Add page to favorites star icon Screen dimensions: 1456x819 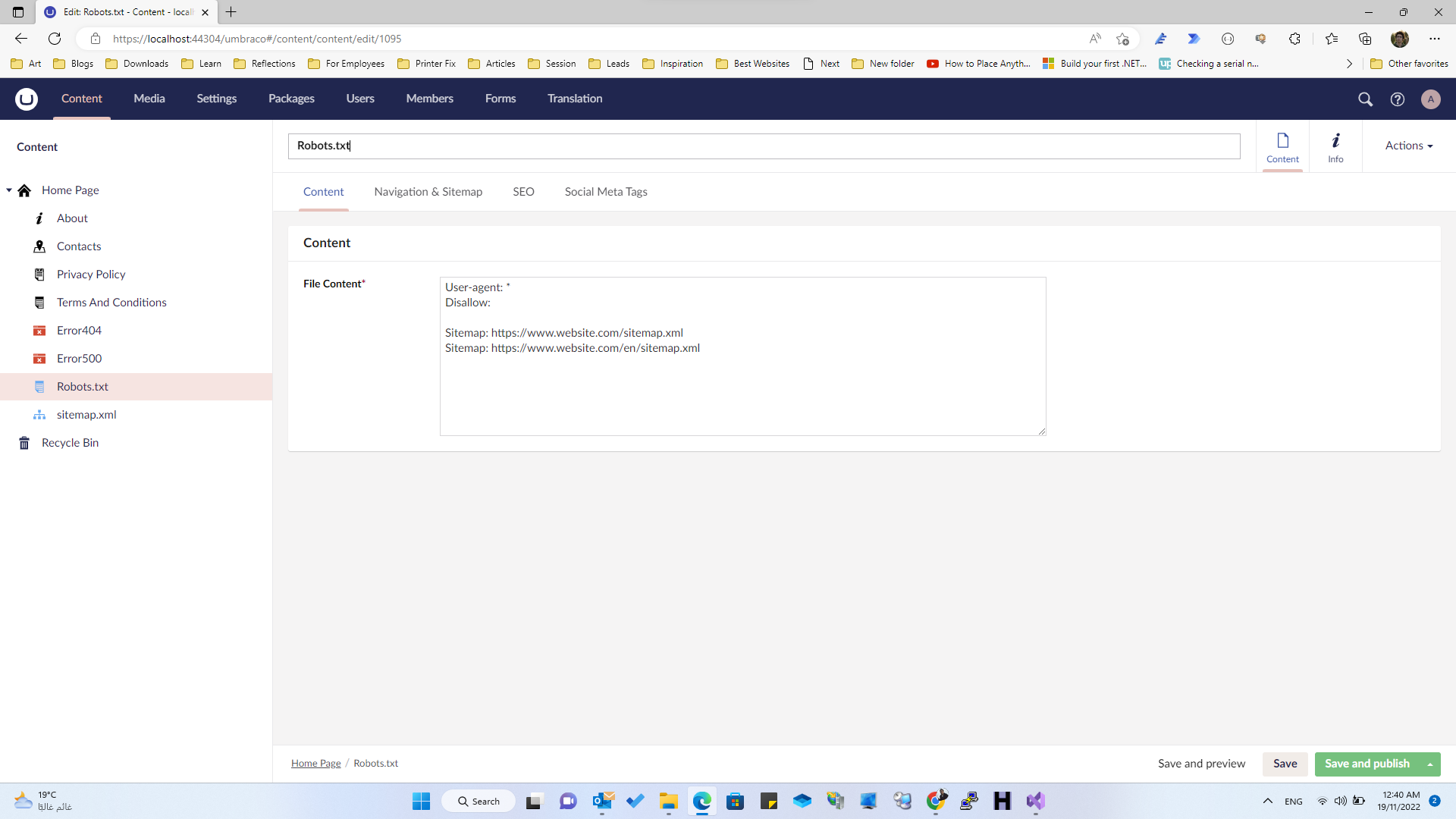1122,39
